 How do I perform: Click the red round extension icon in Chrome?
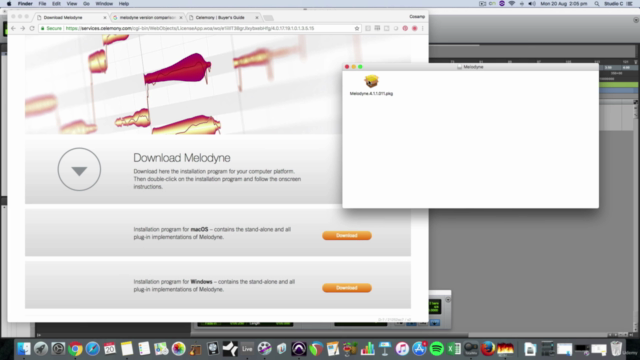(414, 28)
